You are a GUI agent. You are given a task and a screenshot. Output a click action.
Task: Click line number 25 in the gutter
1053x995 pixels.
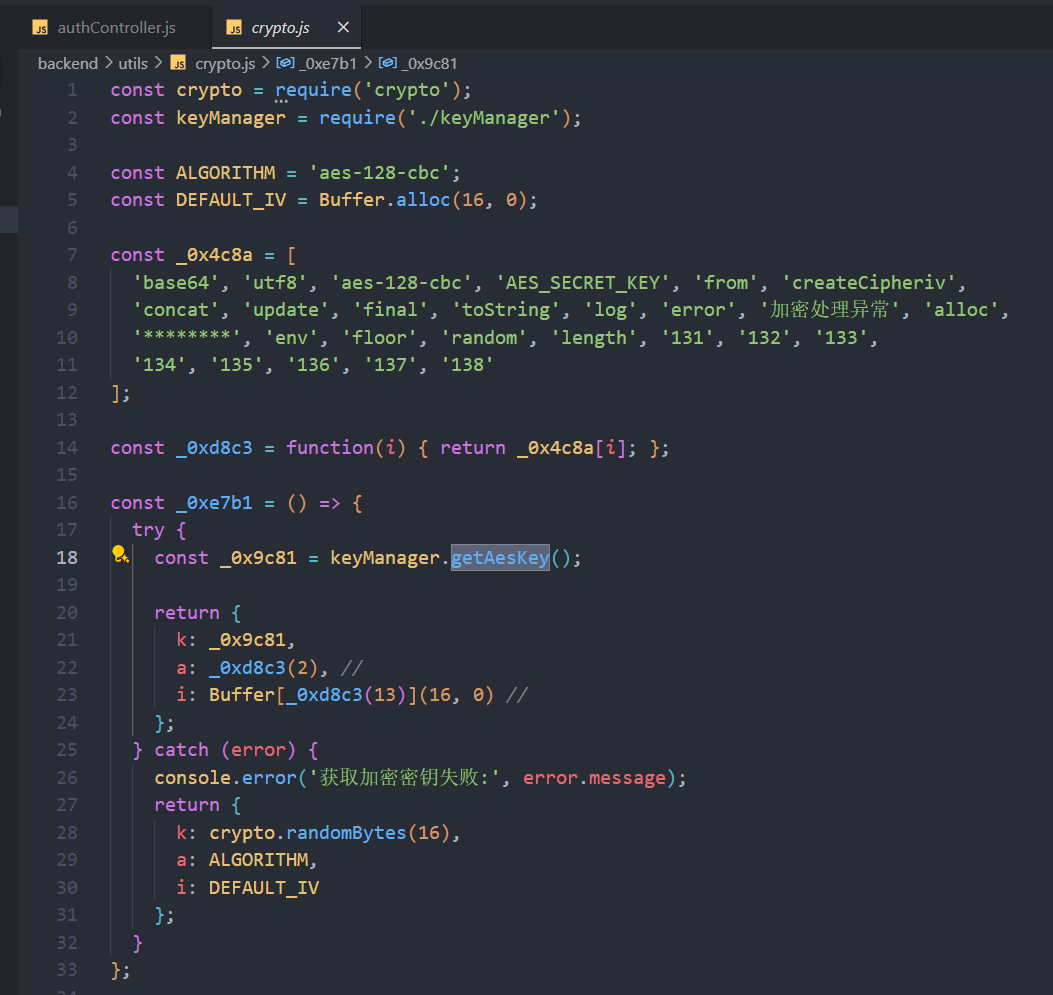pos(66,750)
